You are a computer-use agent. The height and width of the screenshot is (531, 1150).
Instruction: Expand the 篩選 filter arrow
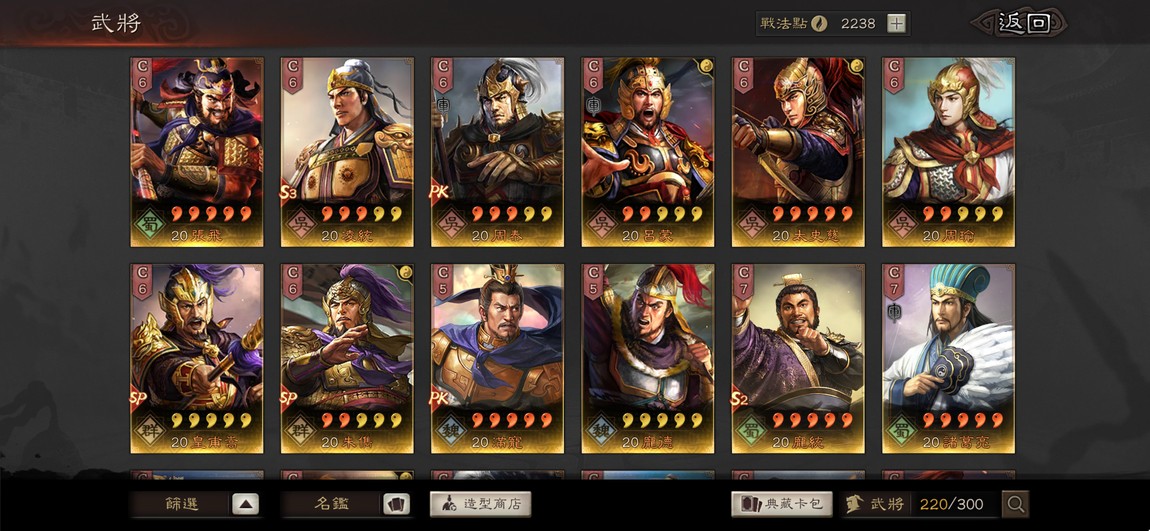[246, 504]
